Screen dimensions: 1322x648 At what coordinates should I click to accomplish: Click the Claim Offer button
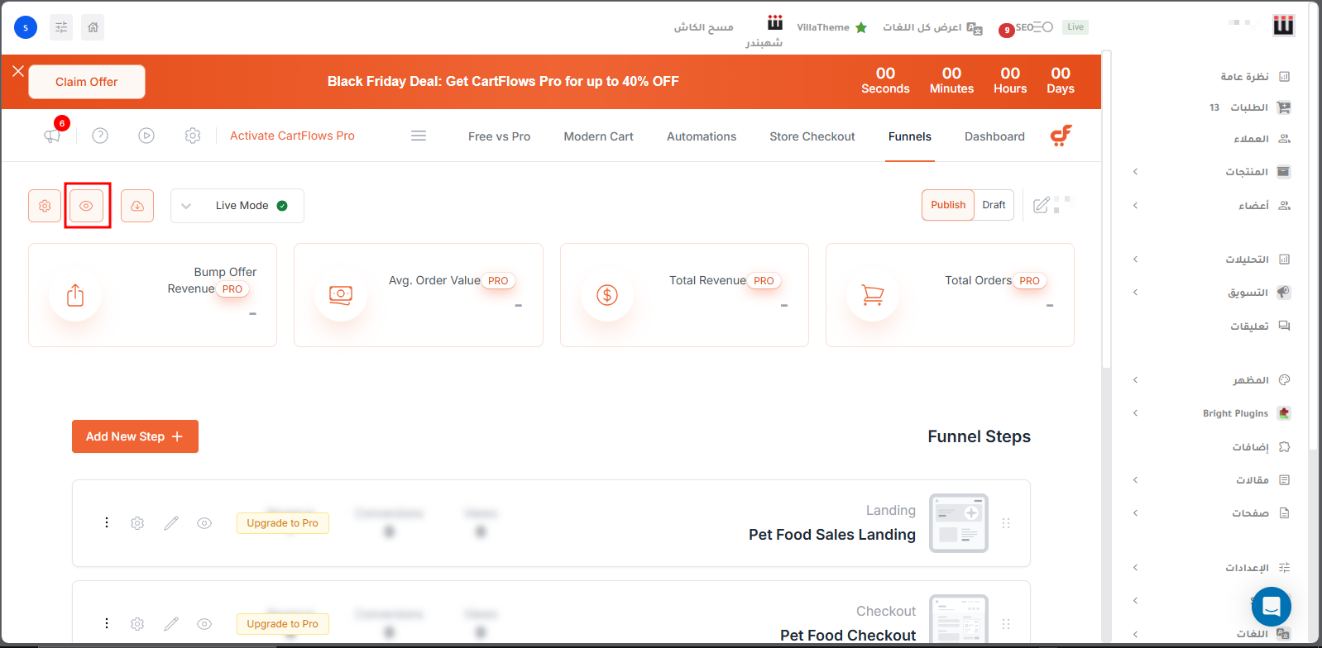tap(87, 82)
